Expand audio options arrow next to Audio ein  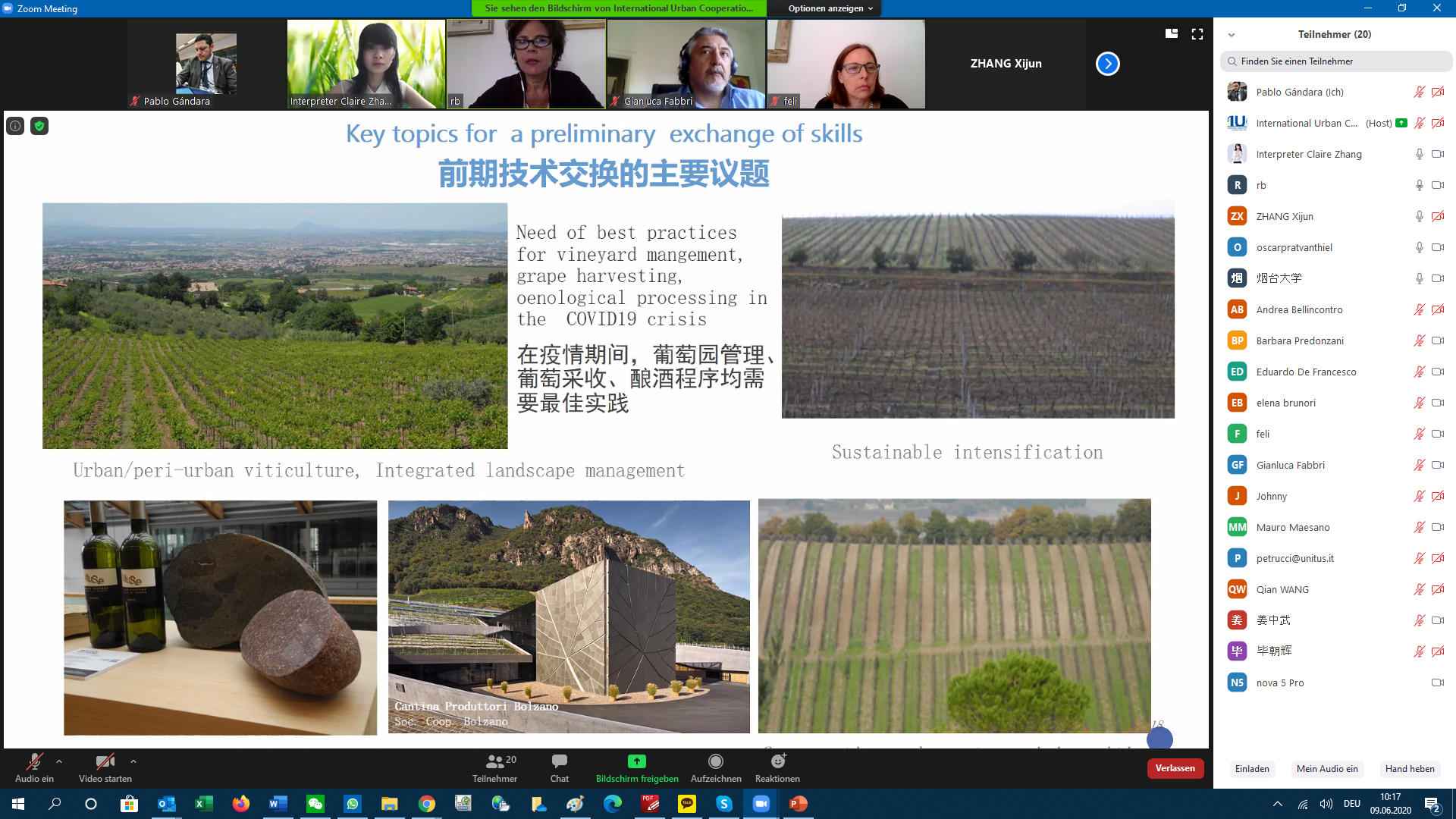[x=59, y=761]
